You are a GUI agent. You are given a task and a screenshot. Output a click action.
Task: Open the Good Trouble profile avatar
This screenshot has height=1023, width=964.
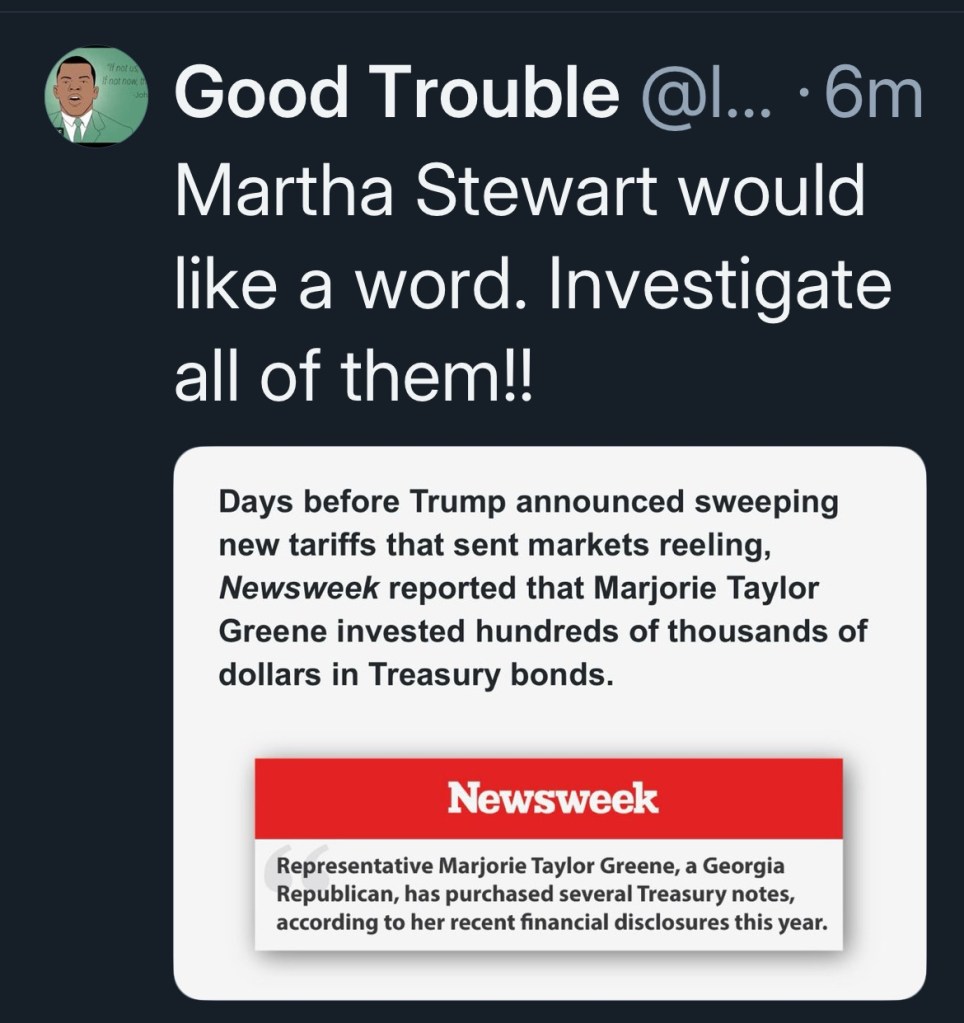tap(96, 96)
